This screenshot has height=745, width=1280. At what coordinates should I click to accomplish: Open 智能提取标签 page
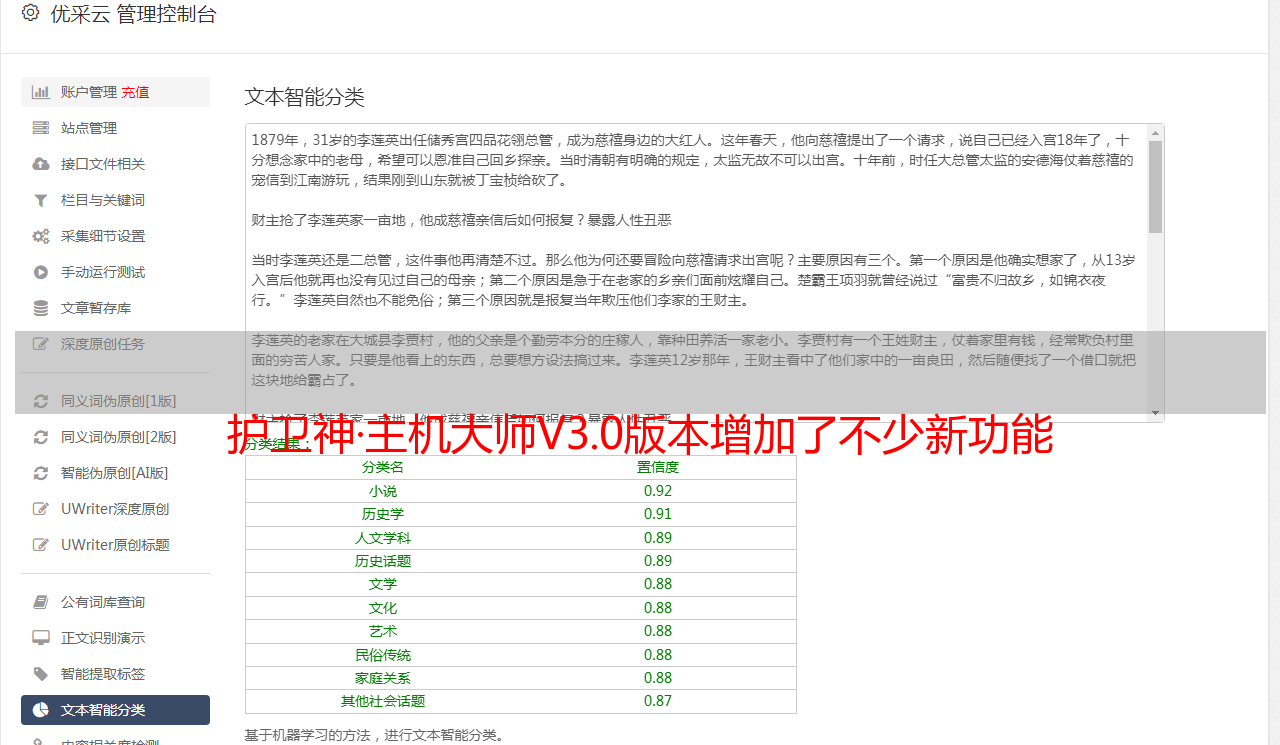tap(115, 674)
